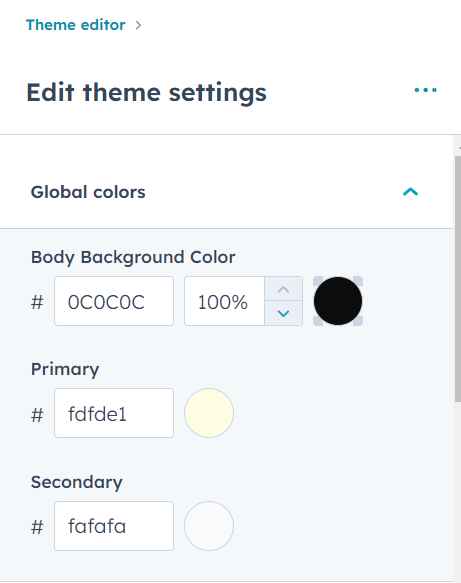Open the black Body Background color swatch
This screenshot has width=461, height=583.
click(x=338, y=301)
